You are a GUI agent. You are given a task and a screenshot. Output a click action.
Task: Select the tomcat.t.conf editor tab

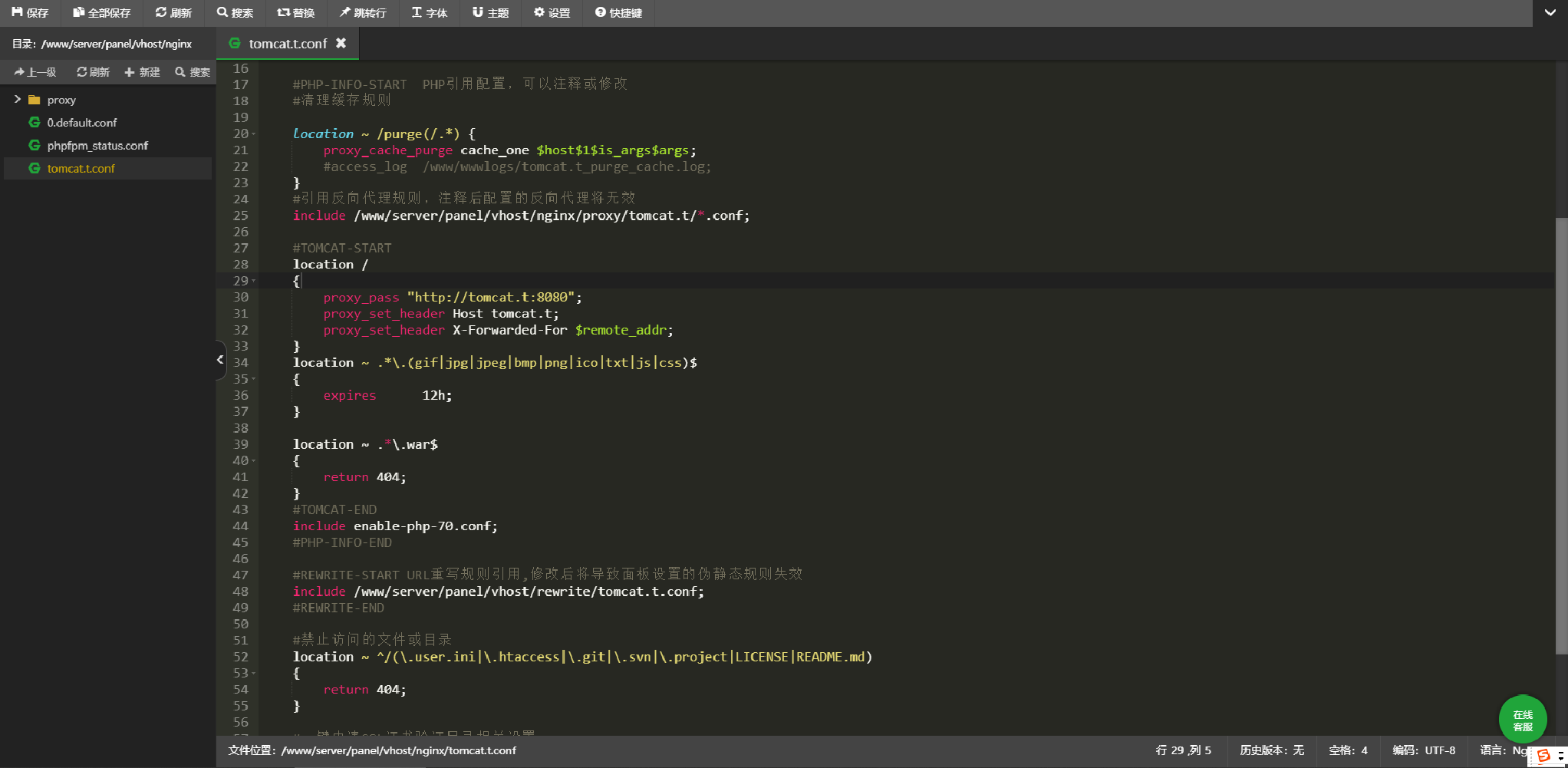[x=288, y=44]
